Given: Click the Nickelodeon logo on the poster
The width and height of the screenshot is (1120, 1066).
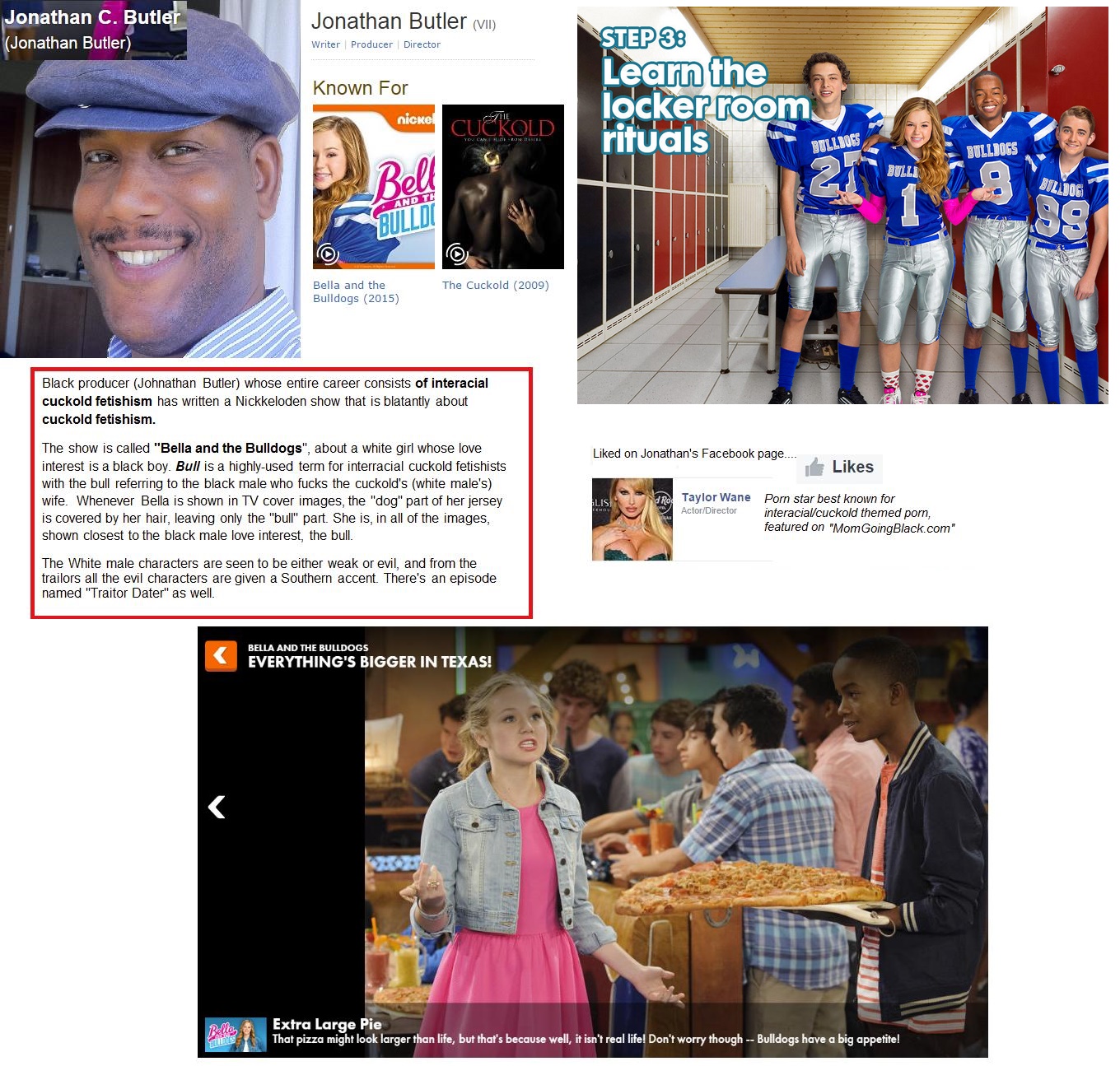Looking at the screenshot, I should (415, 119).
